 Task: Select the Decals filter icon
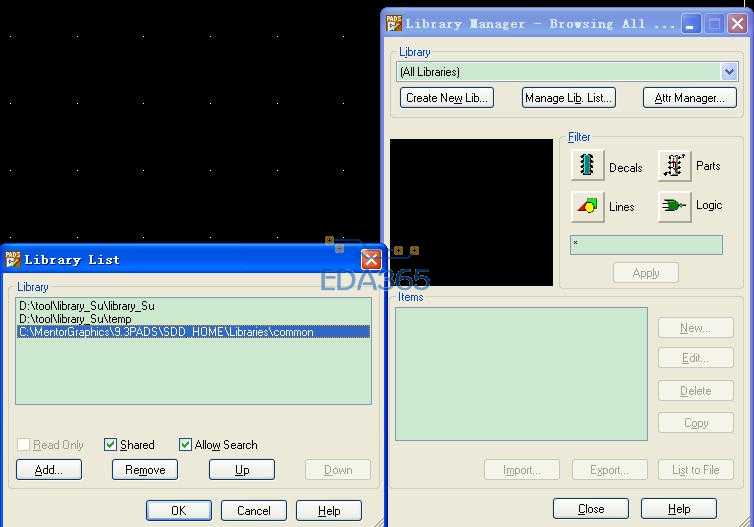tap(587, 165)
